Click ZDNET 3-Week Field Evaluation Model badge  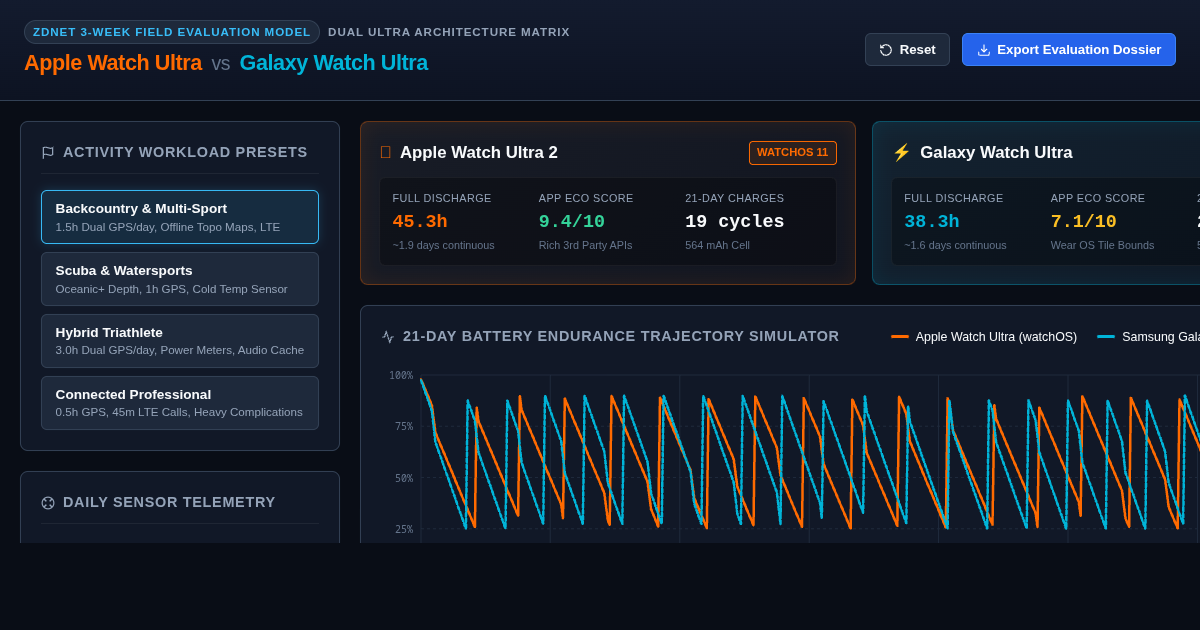(172, 32)
